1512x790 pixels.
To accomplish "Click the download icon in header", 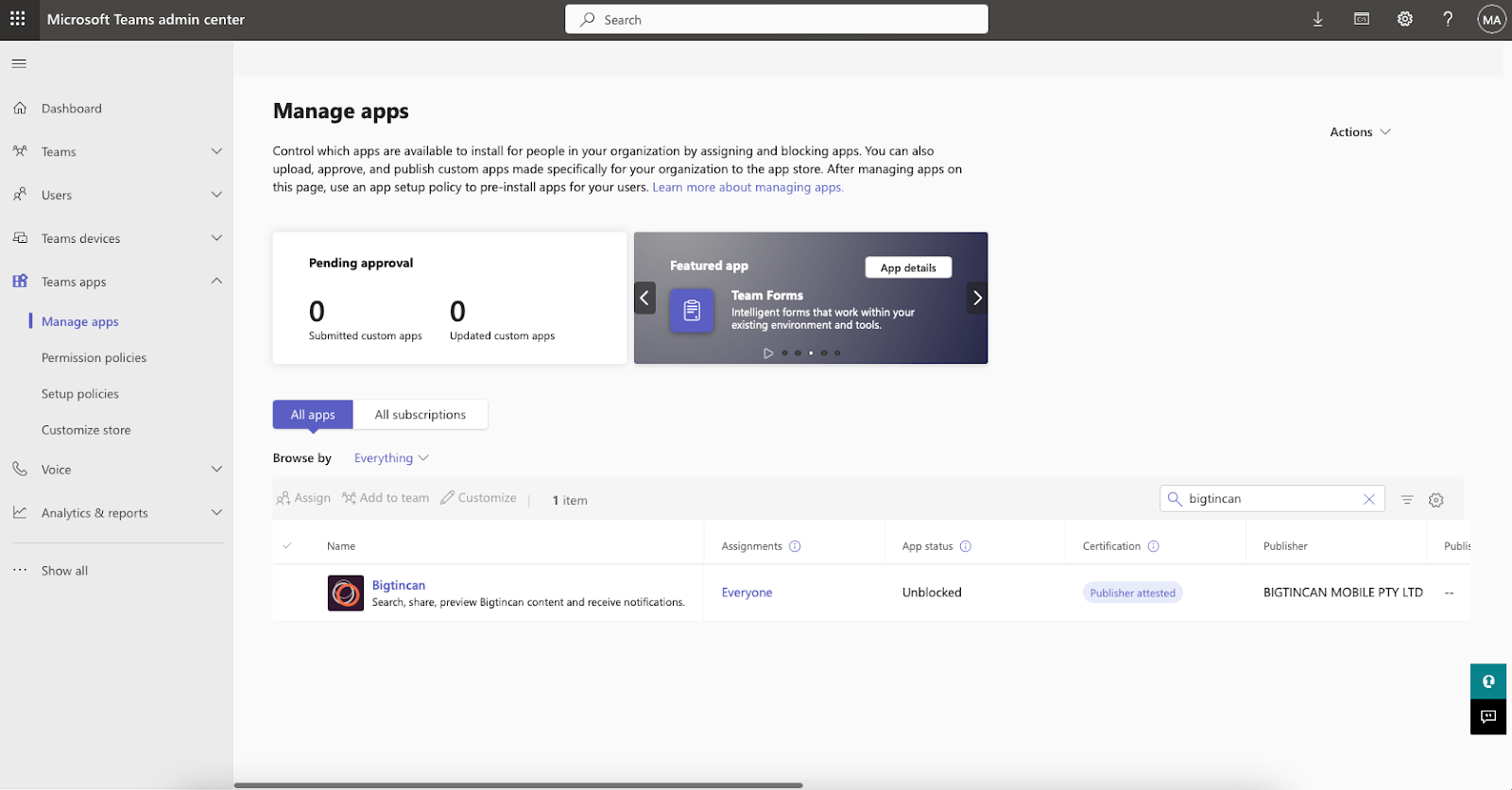I will tap(1317, 20).
